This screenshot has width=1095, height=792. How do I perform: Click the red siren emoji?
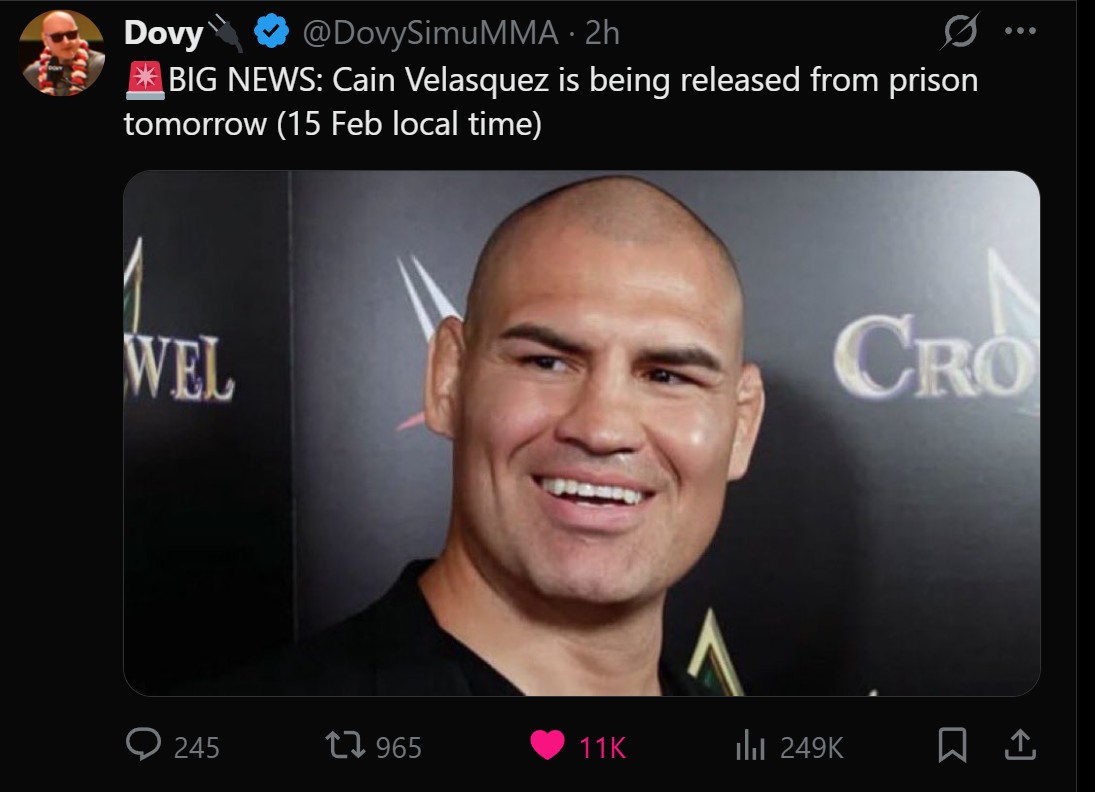pos(145,80)
